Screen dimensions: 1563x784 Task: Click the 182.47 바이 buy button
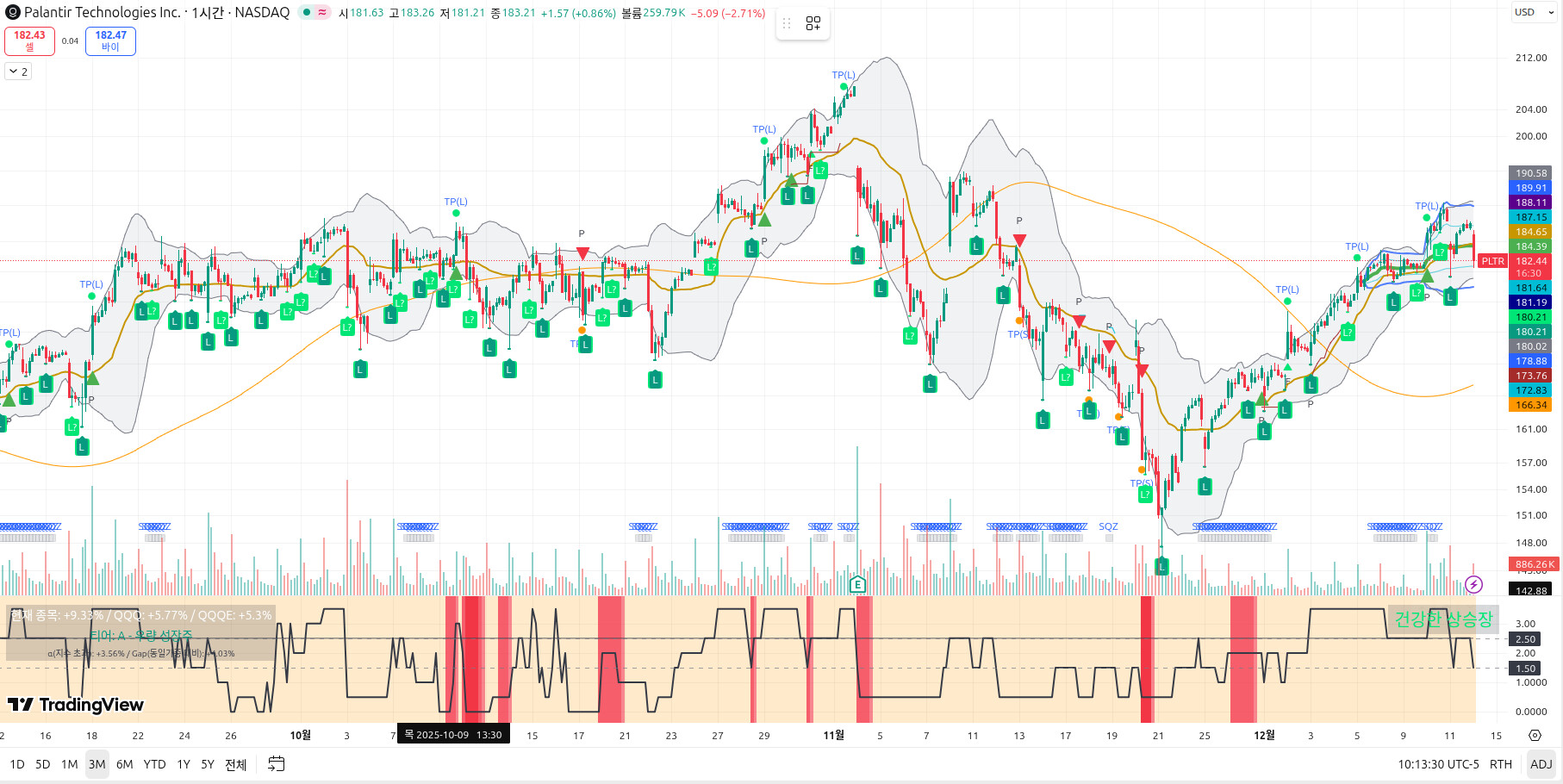tap(110, 40)
